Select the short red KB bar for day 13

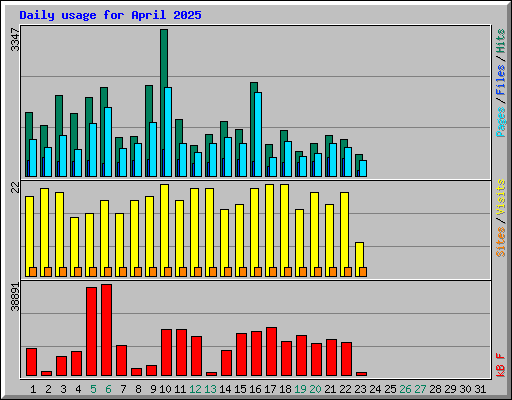pos(212,374)
